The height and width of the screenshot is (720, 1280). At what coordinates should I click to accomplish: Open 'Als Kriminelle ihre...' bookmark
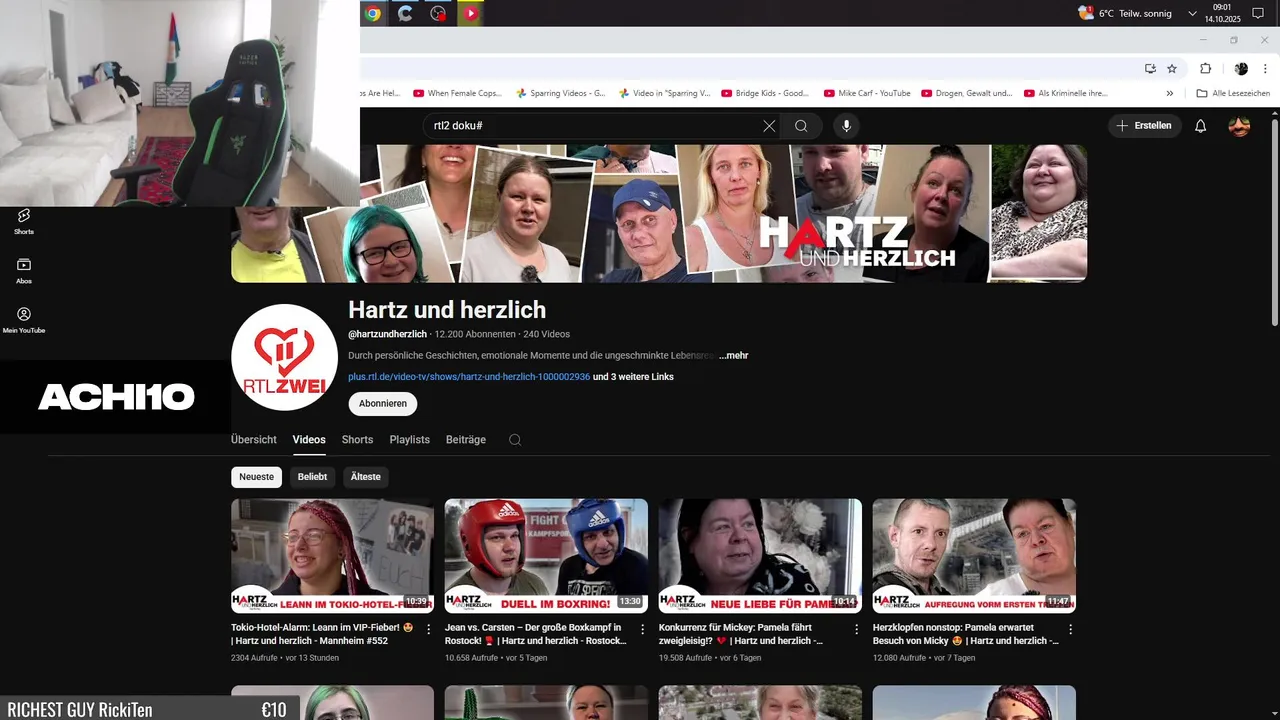(1066, 93)
